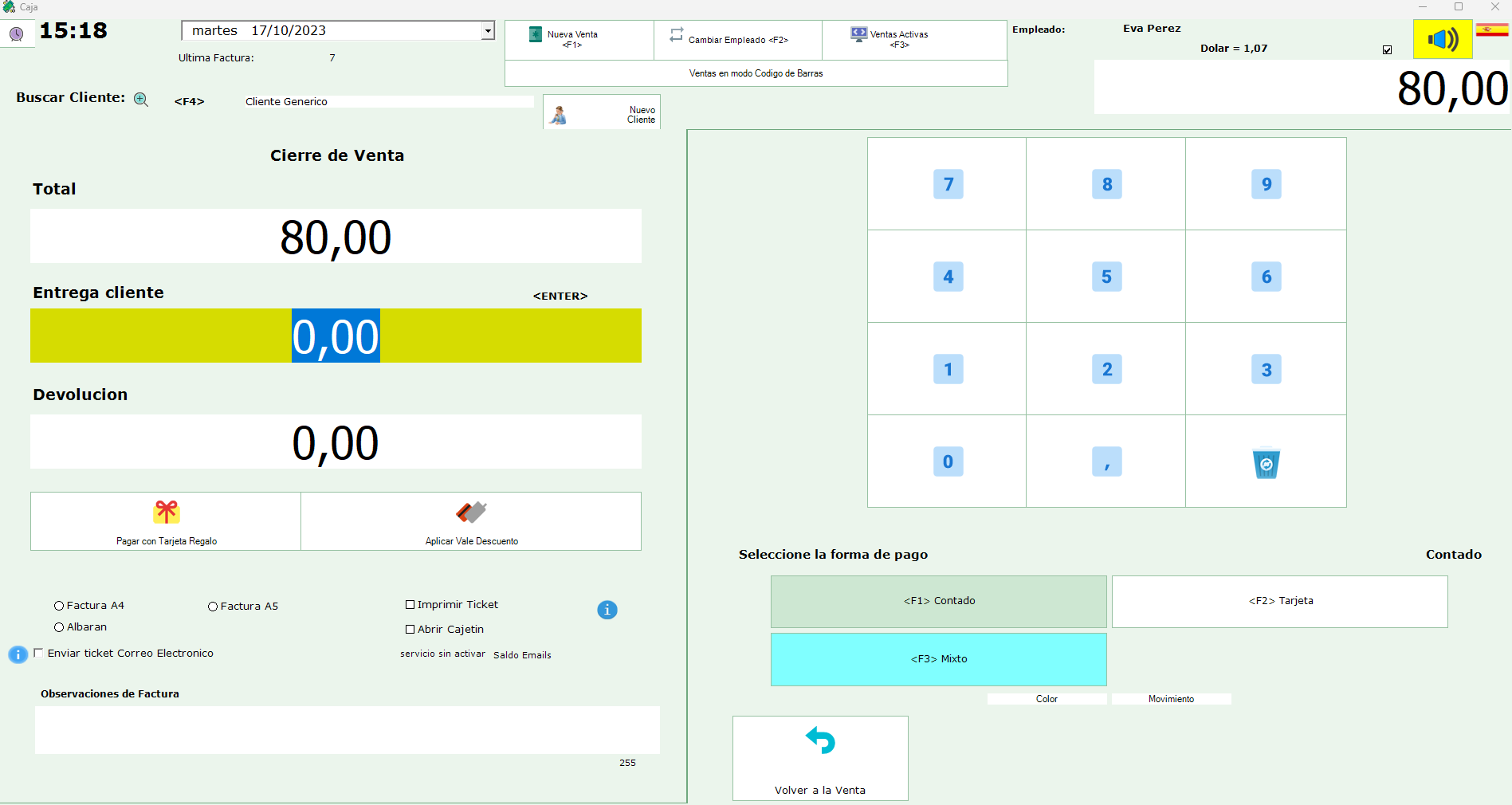Image resolution: width=1512 pixels, height=805 pixels.
Task: Add a new client with Nuevo Cliente
Action: [602, 113]
